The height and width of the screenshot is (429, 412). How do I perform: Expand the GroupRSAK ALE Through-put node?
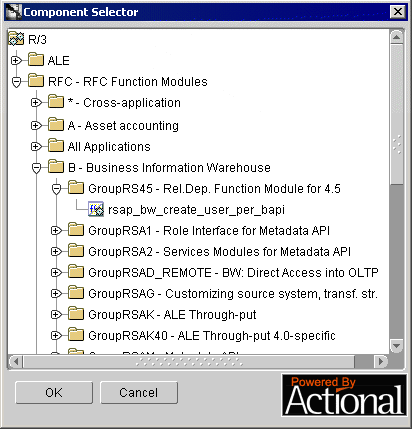click(x=56, y=314)
